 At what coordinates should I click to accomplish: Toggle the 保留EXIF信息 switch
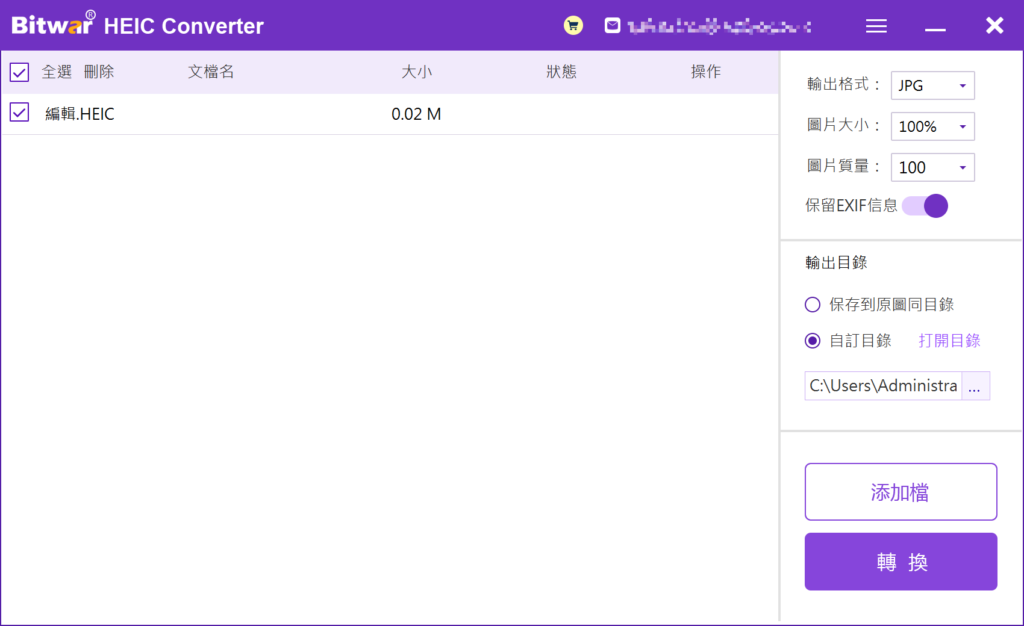coord(925,206)
